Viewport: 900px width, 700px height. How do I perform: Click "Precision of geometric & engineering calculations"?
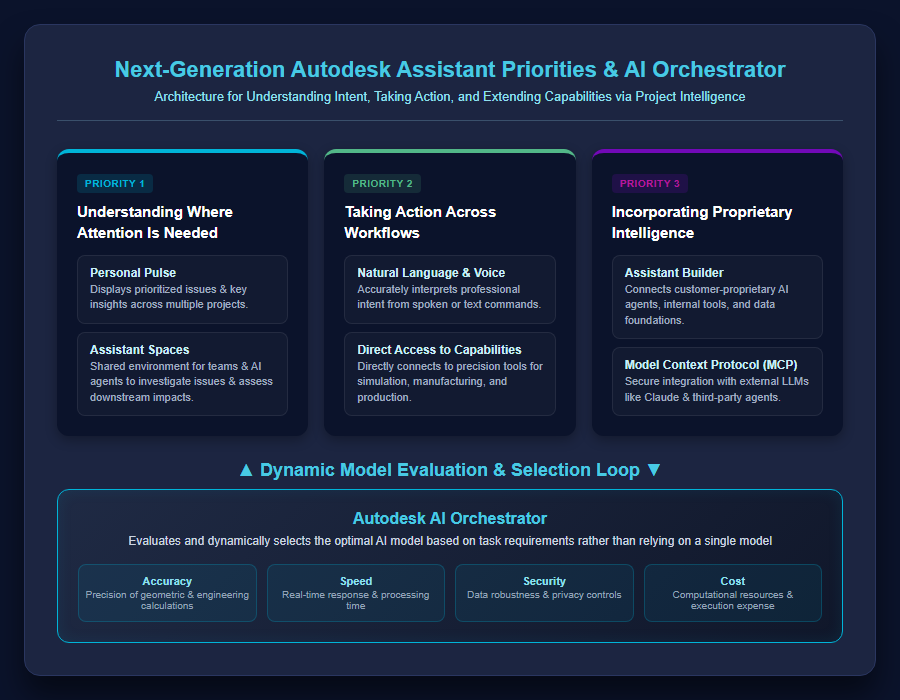(x=167, y=600)
